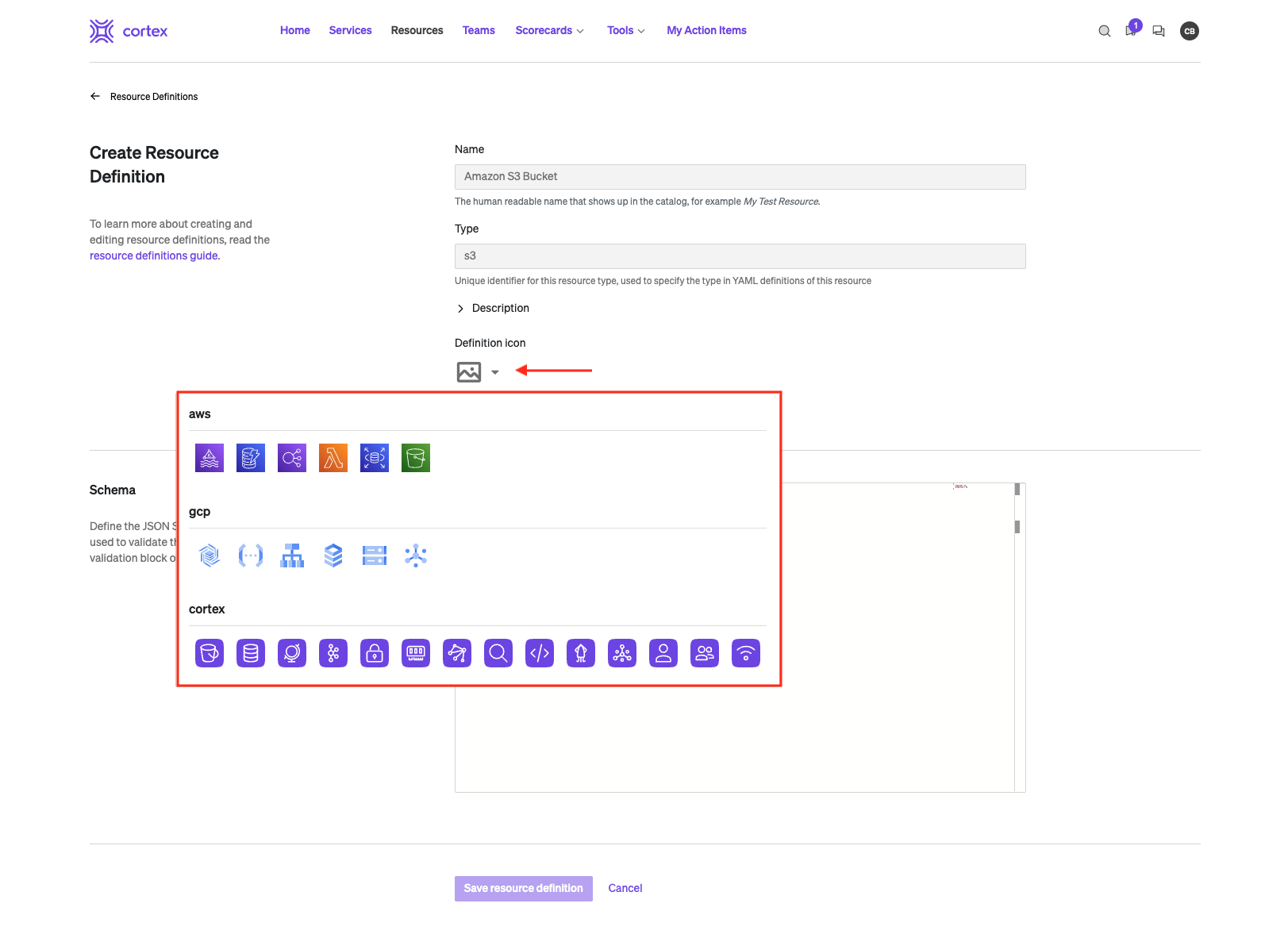The height and width of the screenshot is (934, 1288).
Task: Select the orange AWS Lambda icon
Action: 333,458
